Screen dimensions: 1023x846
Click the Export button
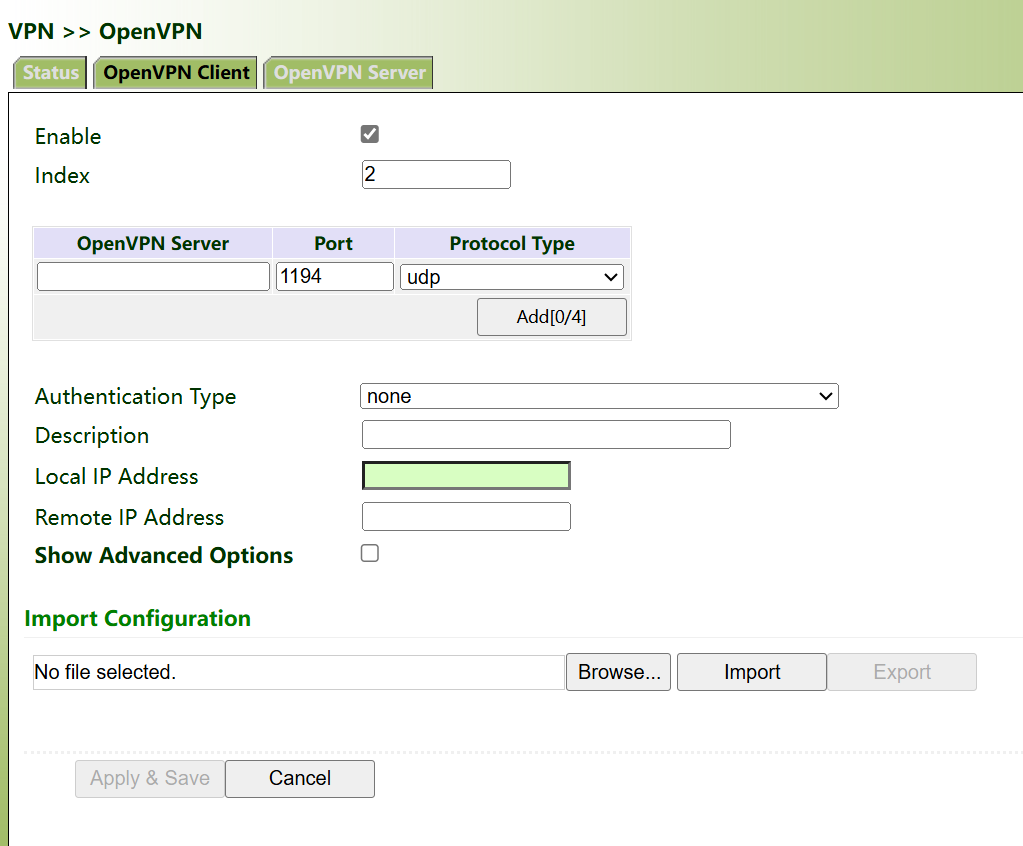pos(901,672)
